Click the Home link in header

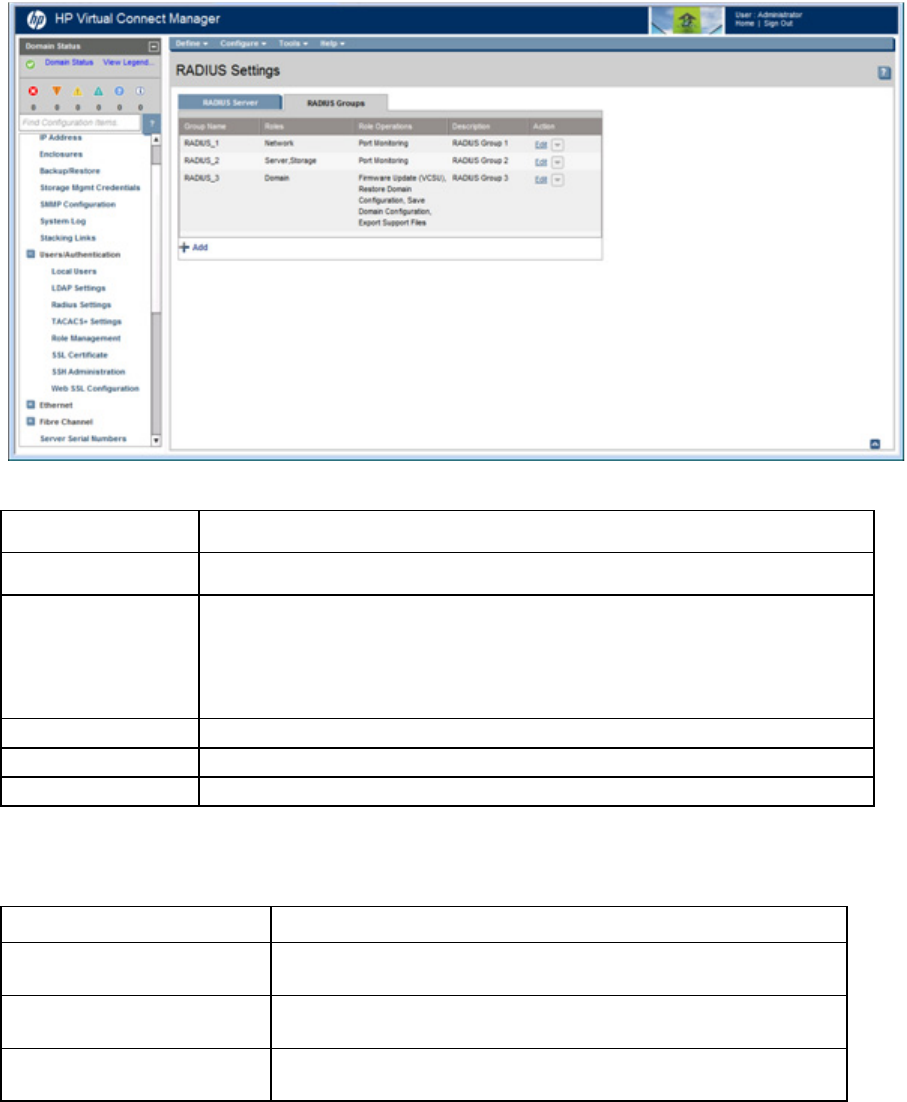point(745,24)
